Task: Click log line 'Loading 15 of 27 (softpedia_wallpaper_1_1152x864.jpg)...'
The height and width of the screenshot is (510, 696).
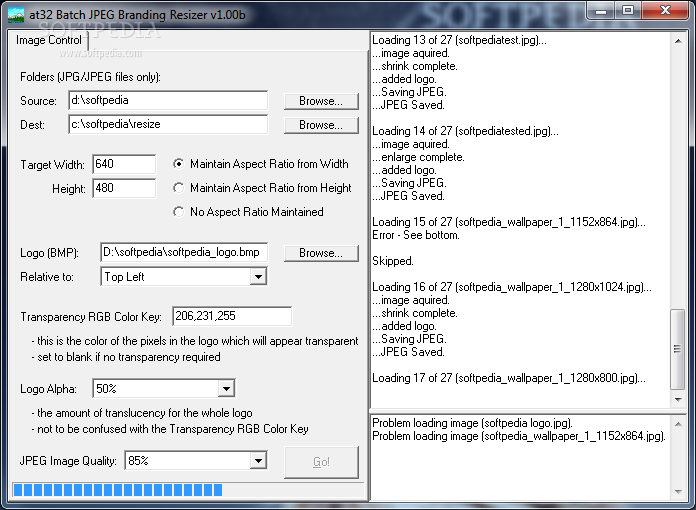Action: click(x=509, y=222)
